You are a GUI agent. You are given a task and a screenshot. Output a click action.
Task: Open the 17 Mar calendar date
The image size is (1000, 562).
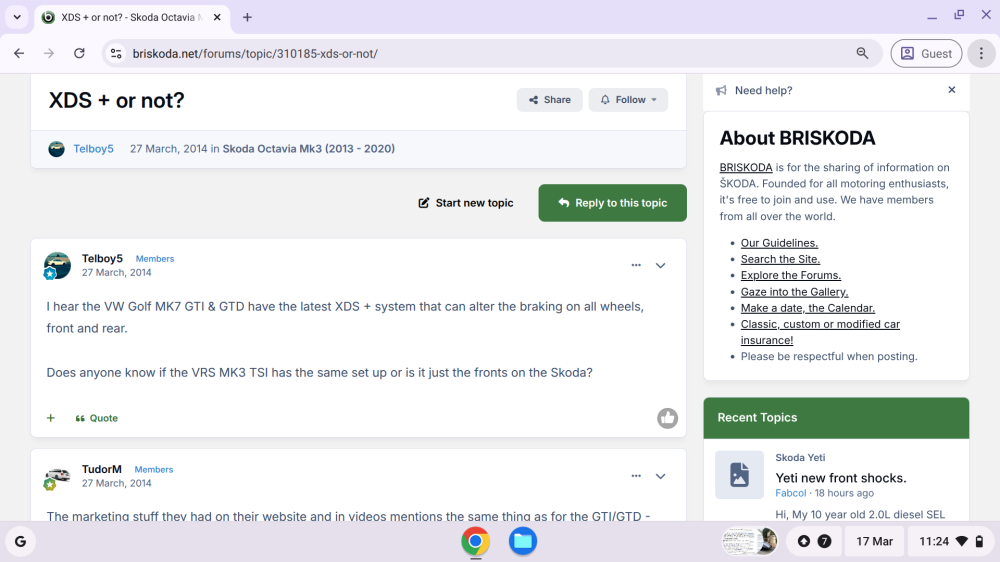click(x=874, y=542)
